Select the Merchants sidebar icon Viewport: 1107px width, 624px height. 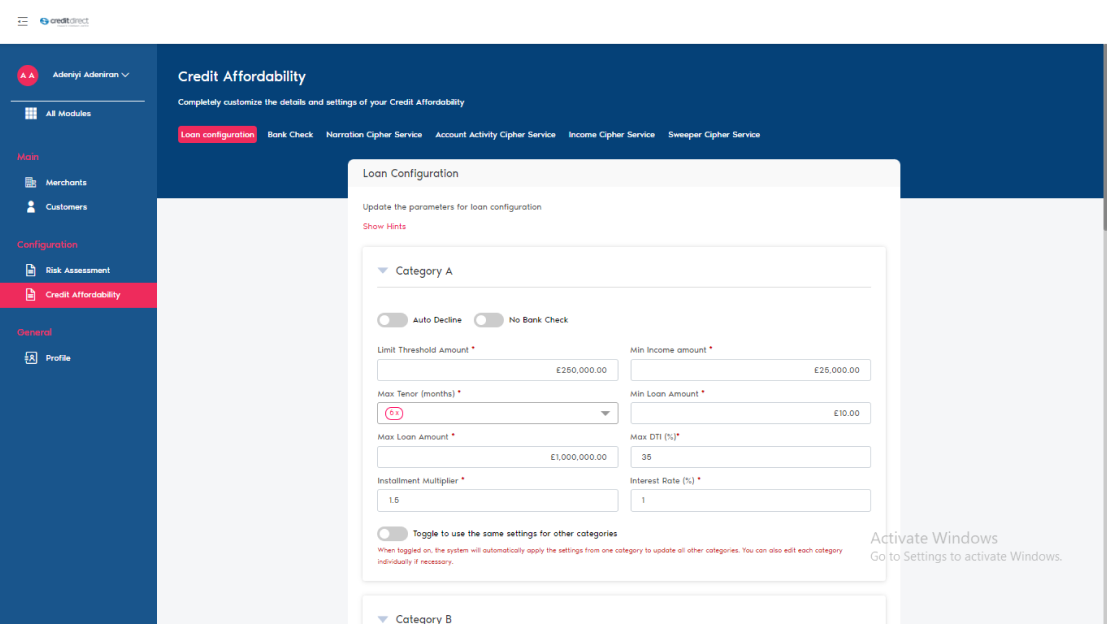tap(31, 182)
